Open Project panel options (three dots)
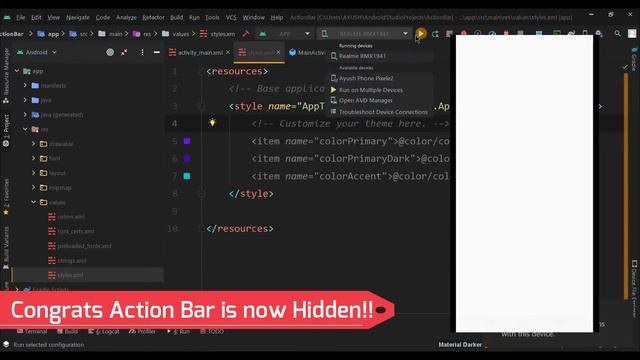The image size is (640, 360). click(x=142, y=52)
